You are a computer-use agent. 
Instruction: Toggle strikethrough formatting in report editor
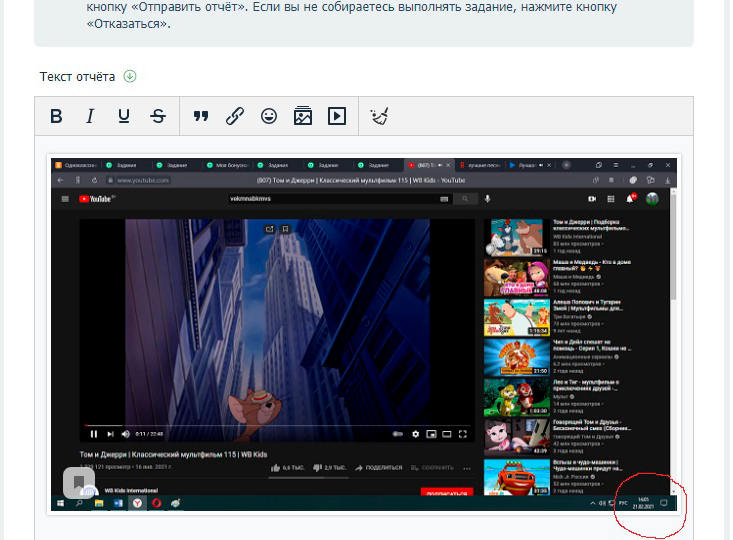point(158,116)
